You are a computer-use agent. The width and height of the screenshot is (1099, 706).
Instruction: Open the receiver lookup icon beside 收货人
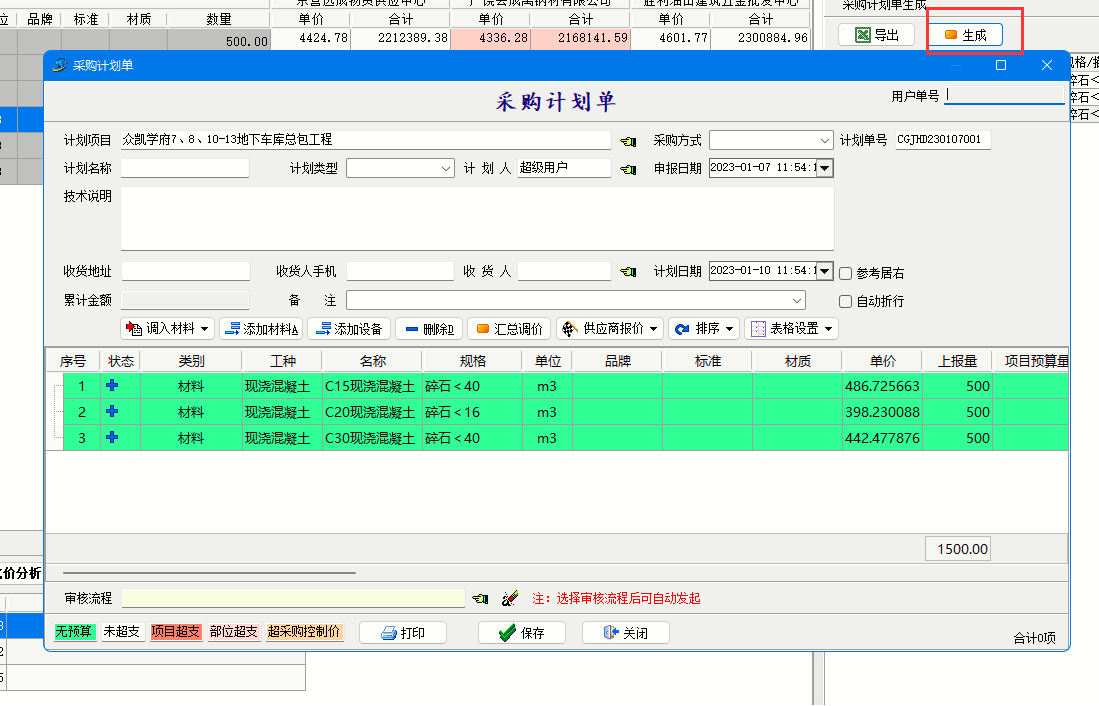[628, 272]
